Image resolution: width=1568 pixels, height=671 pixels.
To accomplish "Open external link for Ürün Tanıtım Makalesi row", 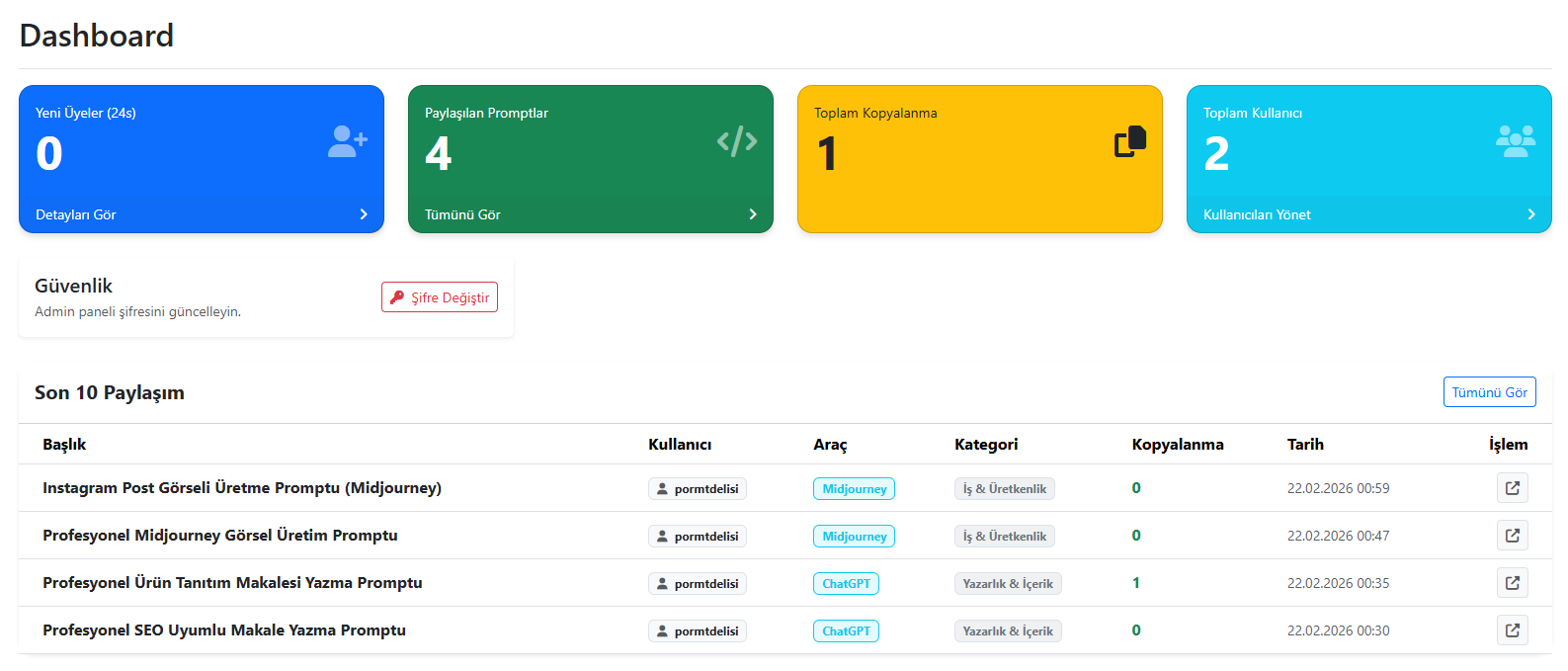I will point(1513,583).
